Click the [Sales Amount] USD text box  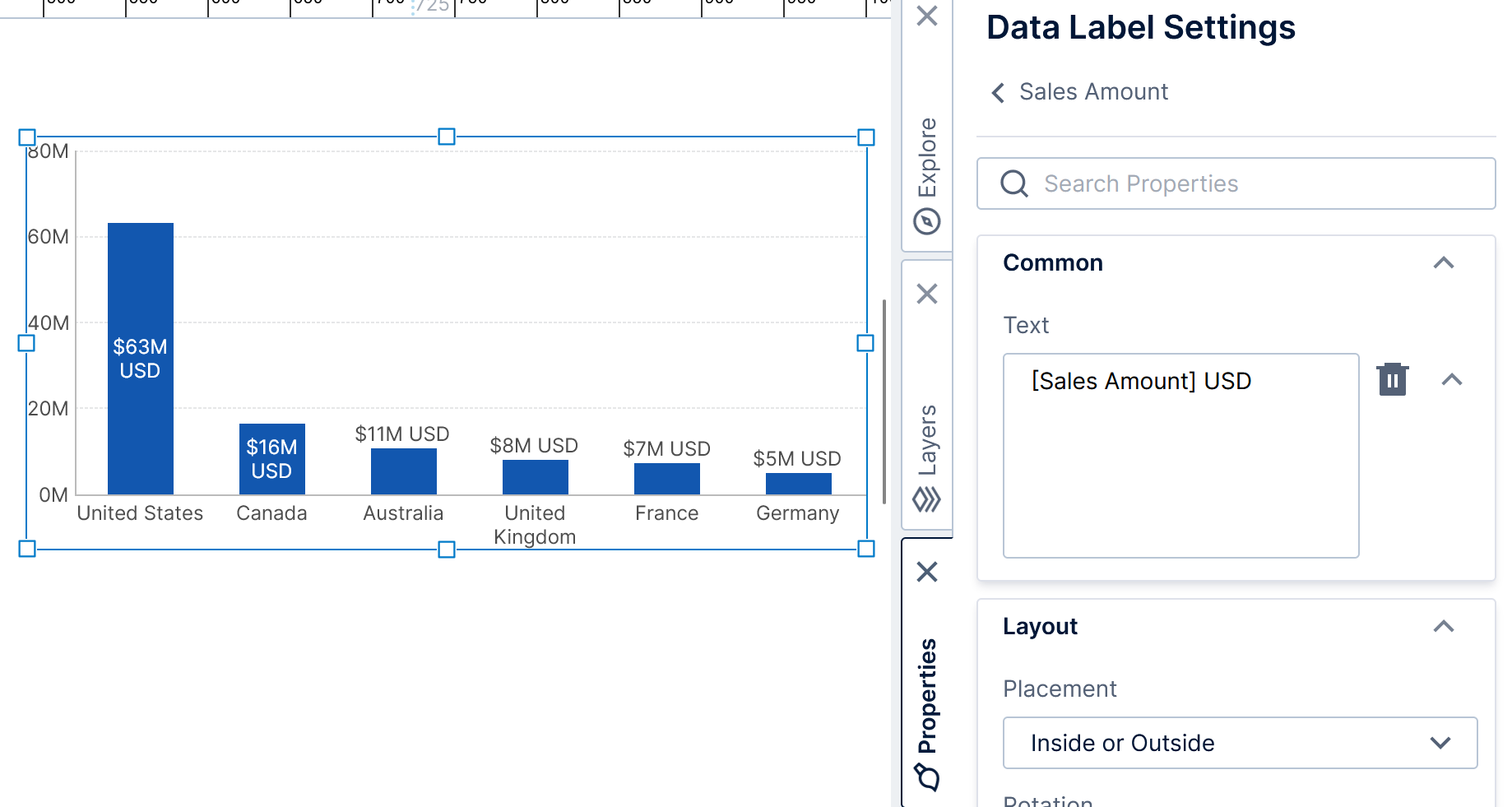[x=1180, y=455]
